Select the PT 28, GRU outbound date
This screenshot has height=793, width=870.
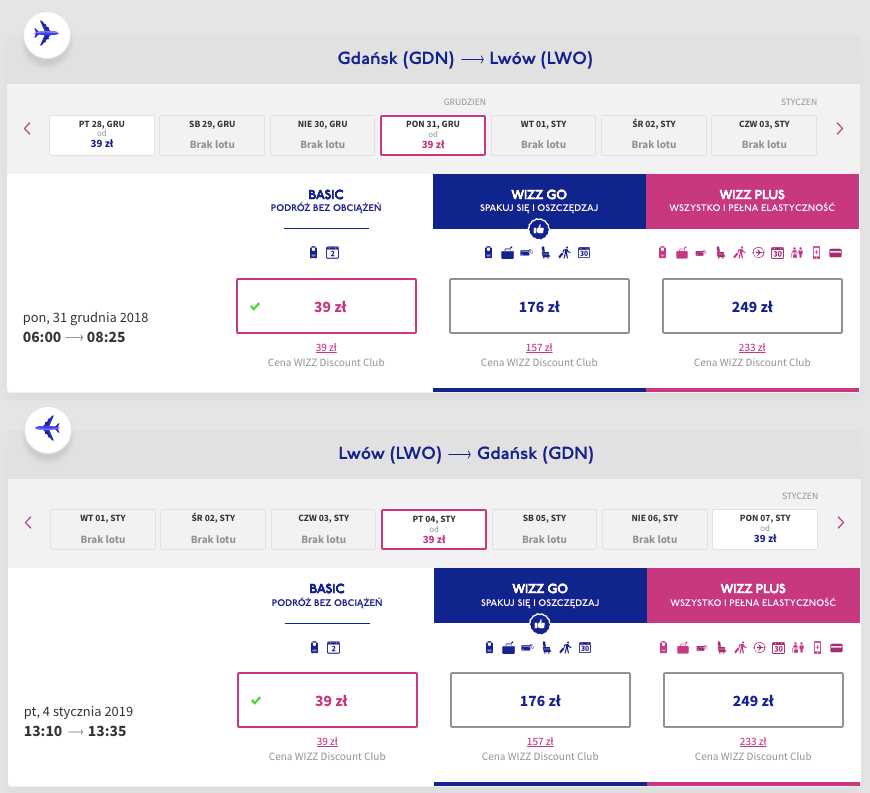[x=102, y=135]
